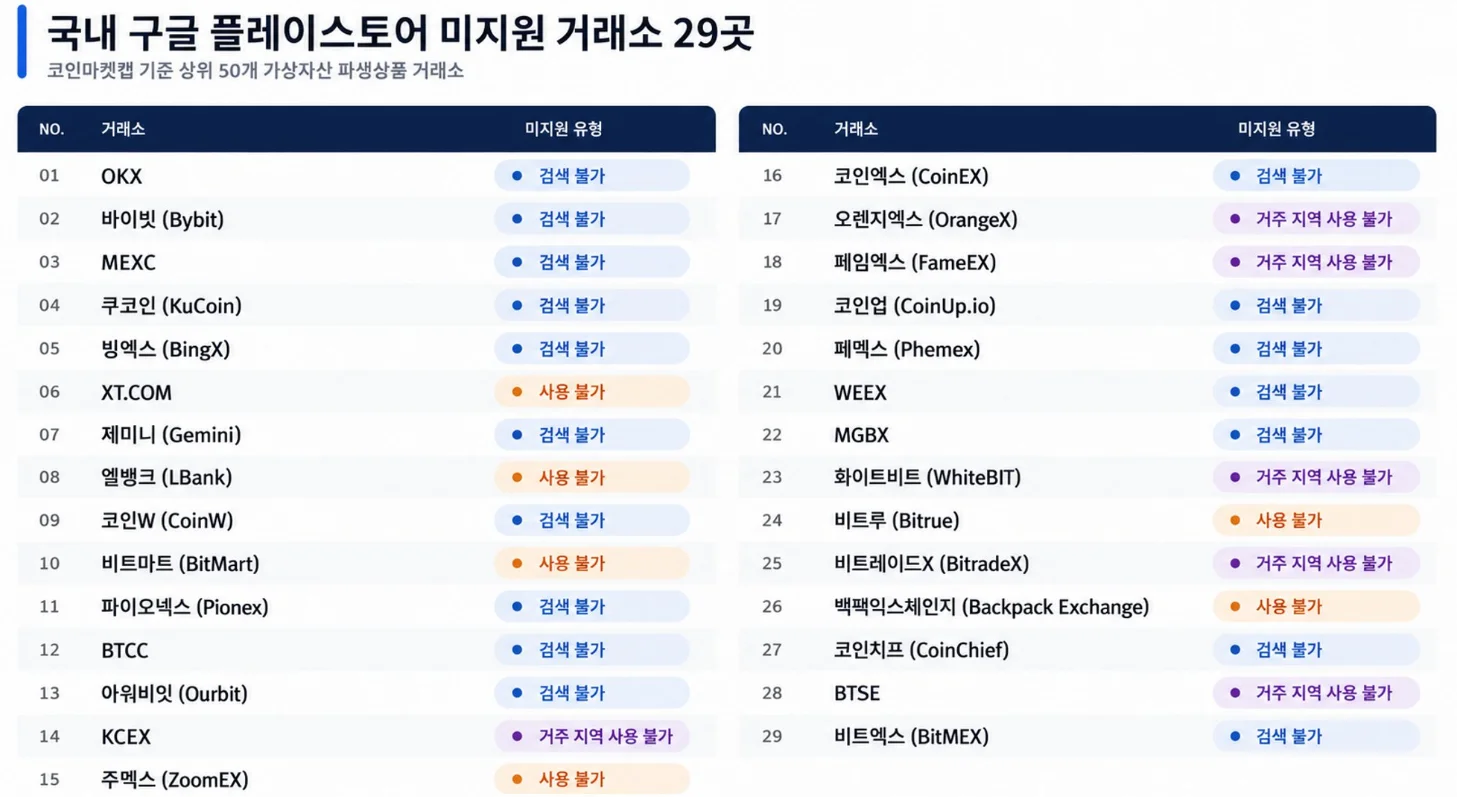The height and width of the screenshot is (797, 1457).
Task: Select the 거주 지역 사용 불가 badge for WhiteBIT
Action: coord(1316,477)
